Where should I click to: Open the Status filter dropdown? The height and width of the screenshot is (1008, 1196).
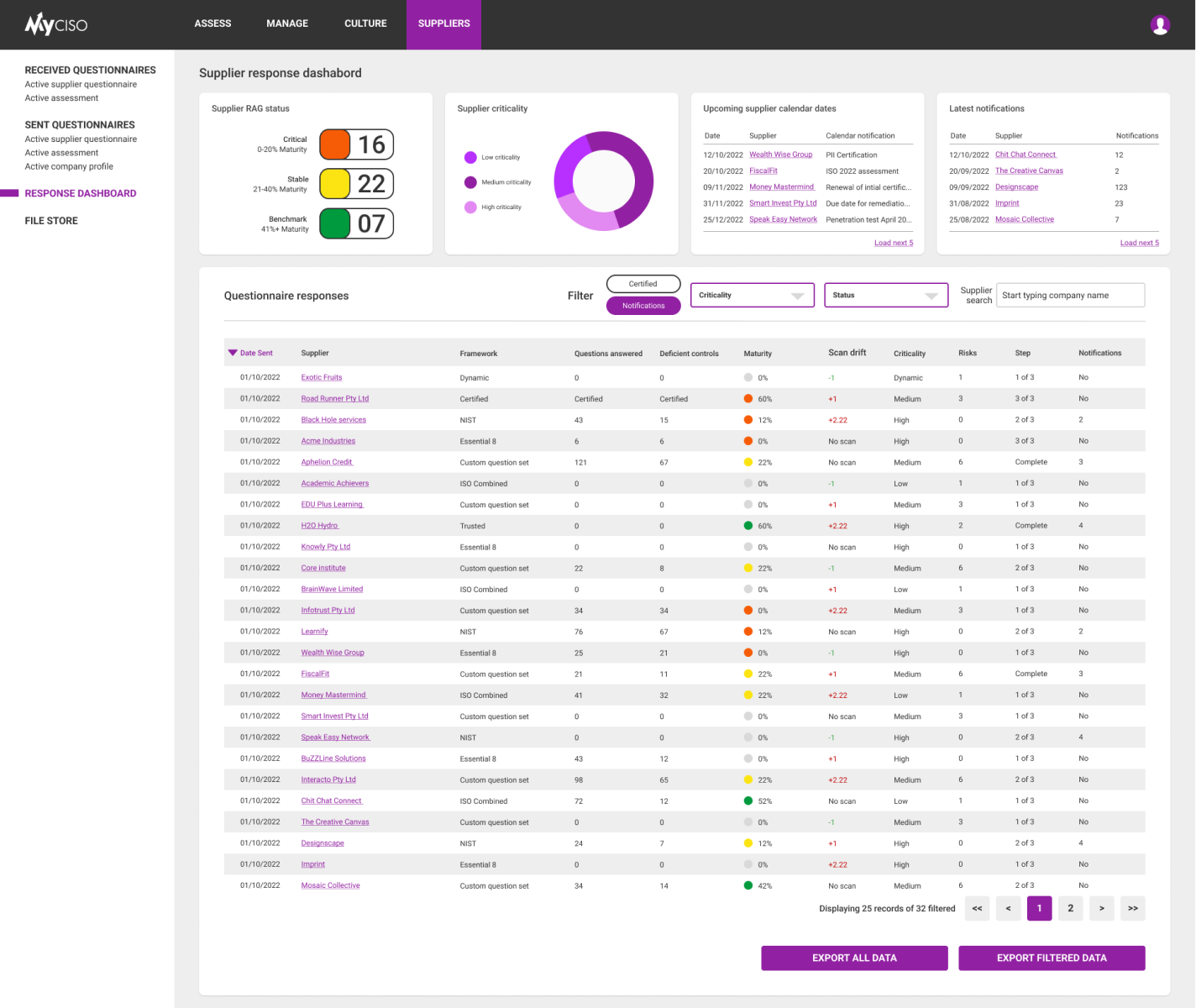pos(886,295)
